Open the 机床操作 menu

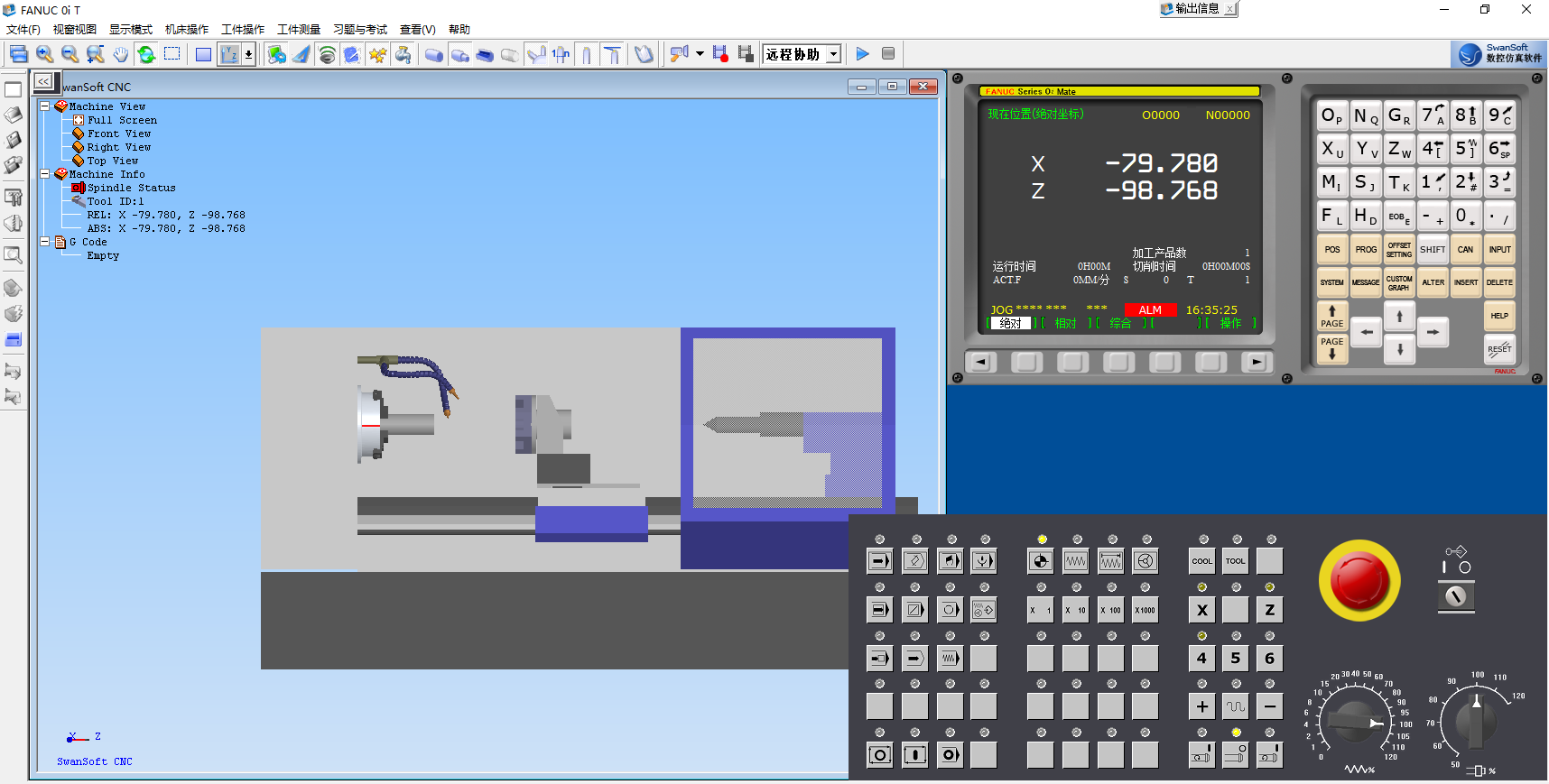187,30
